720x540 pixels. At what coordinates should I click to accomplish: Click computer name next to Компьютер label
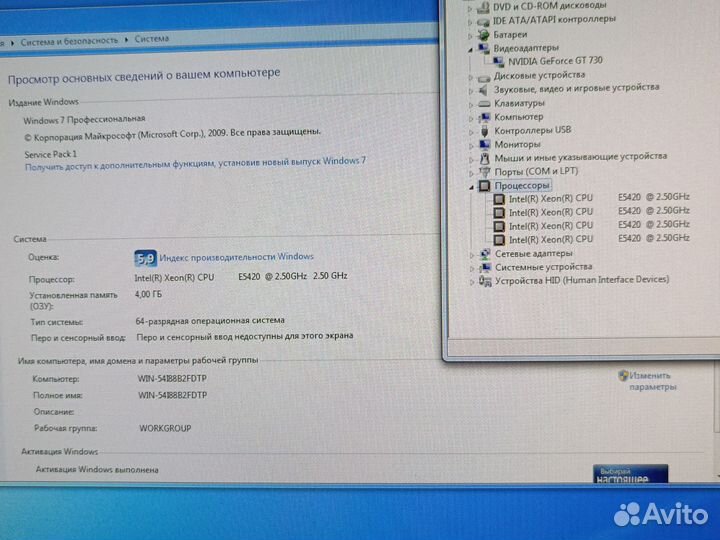[172, 378]
